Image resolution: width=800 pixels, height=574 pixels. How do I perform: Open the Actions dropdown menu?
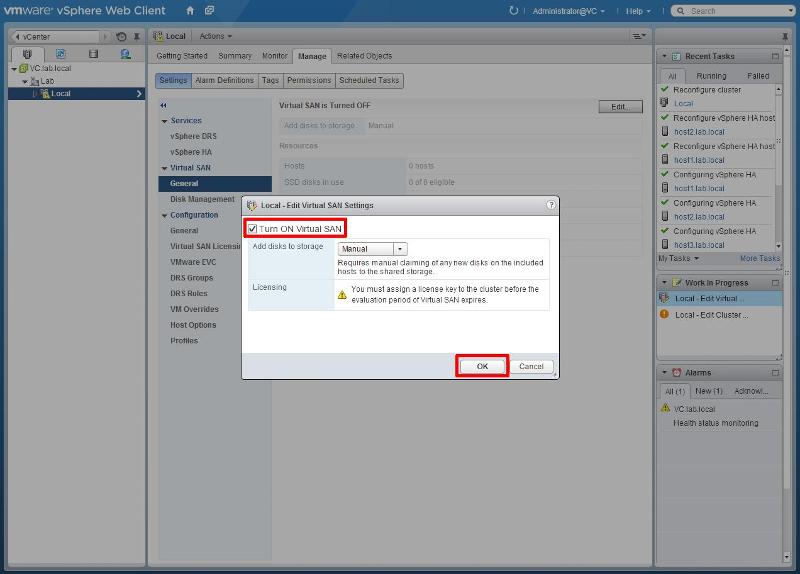(x=215, y=36)
